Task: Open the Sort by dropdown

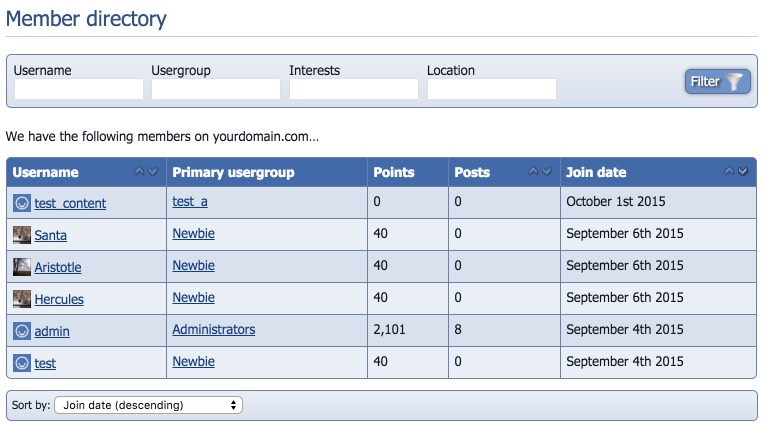Action: tap(149, 405)
